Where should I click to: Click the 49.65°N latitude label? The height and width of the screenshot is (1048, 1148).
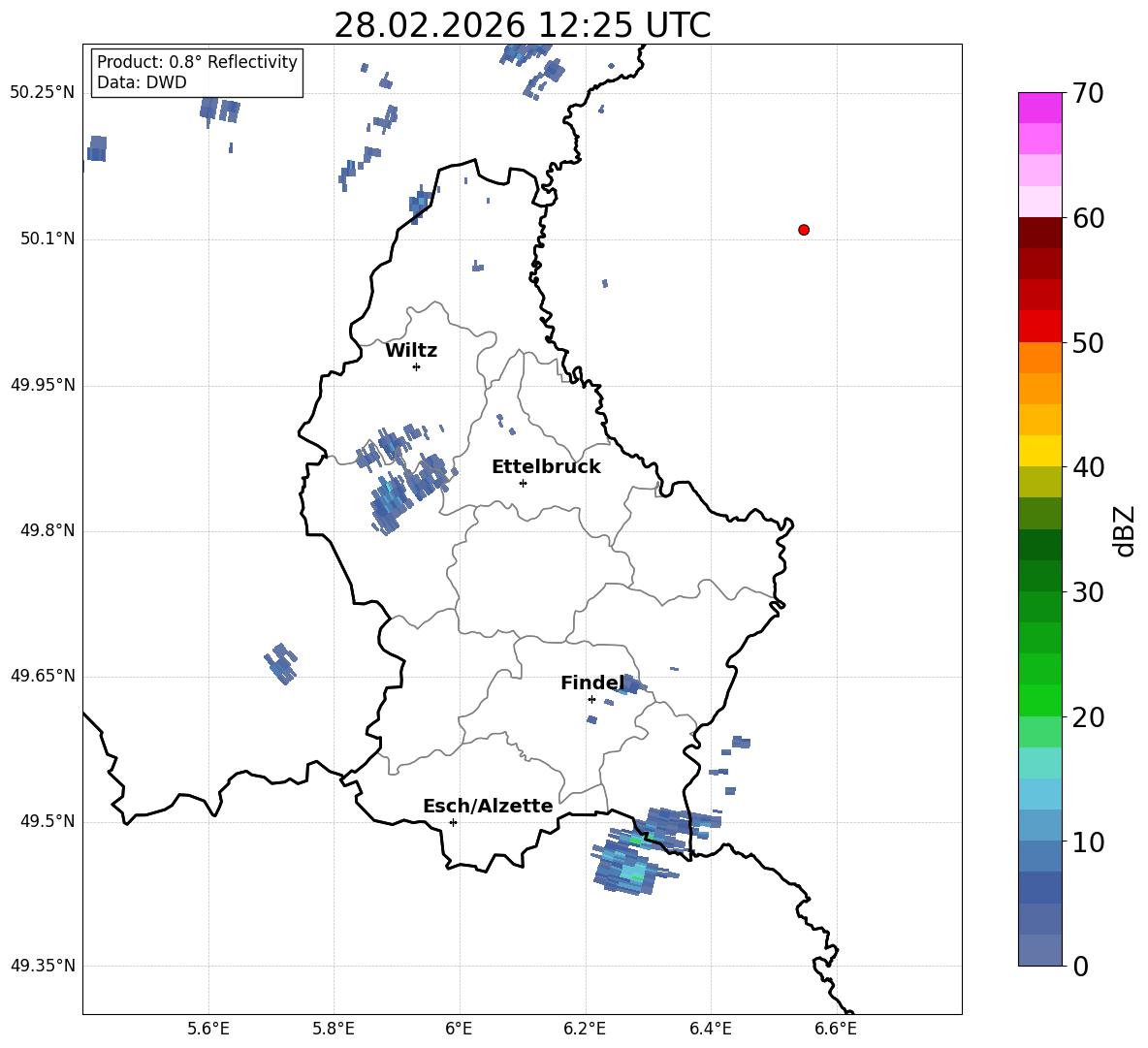pos(43,676)
